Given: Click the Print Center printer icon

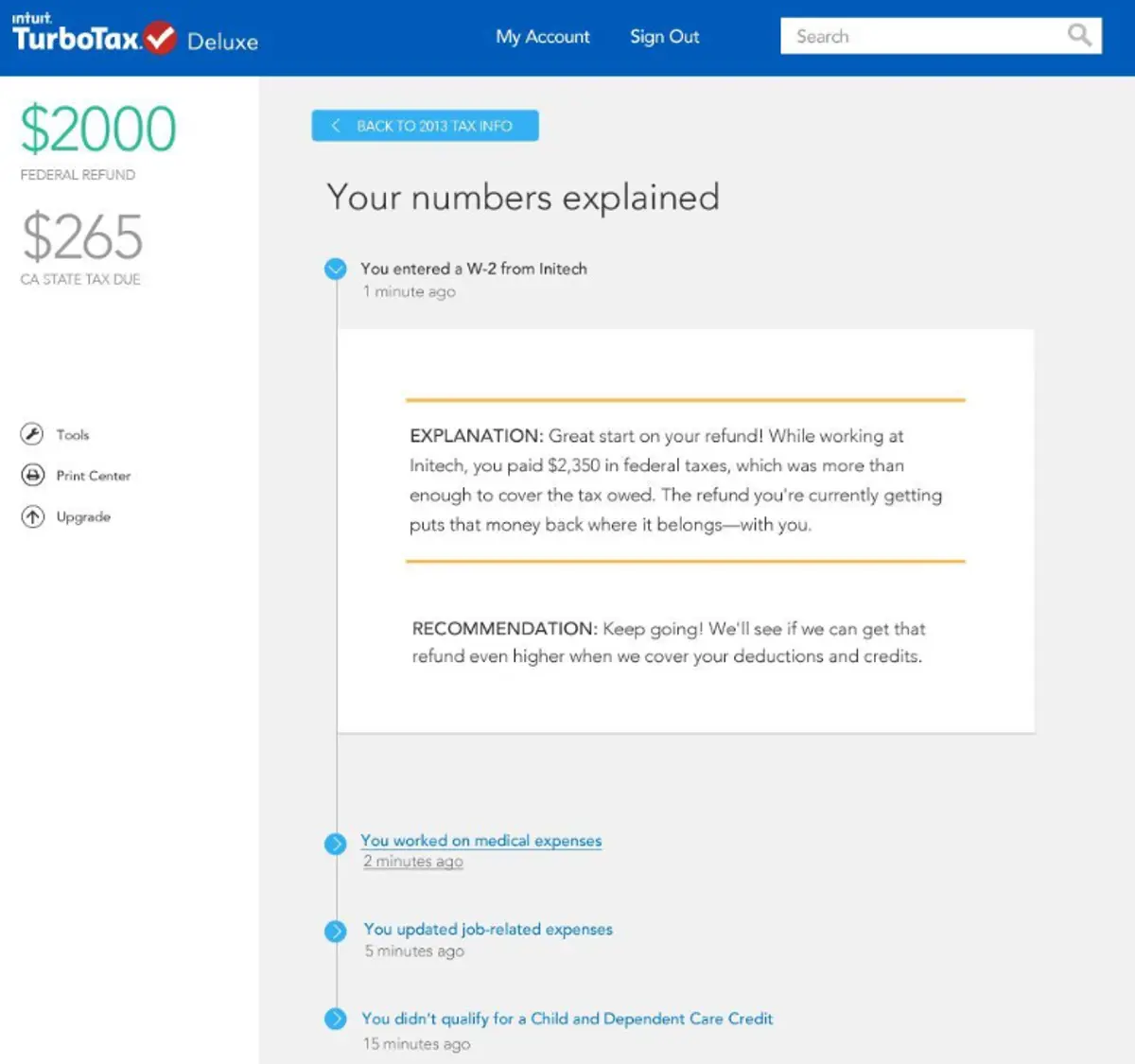Looking at the screenshot, I should [x=32, y=475].
